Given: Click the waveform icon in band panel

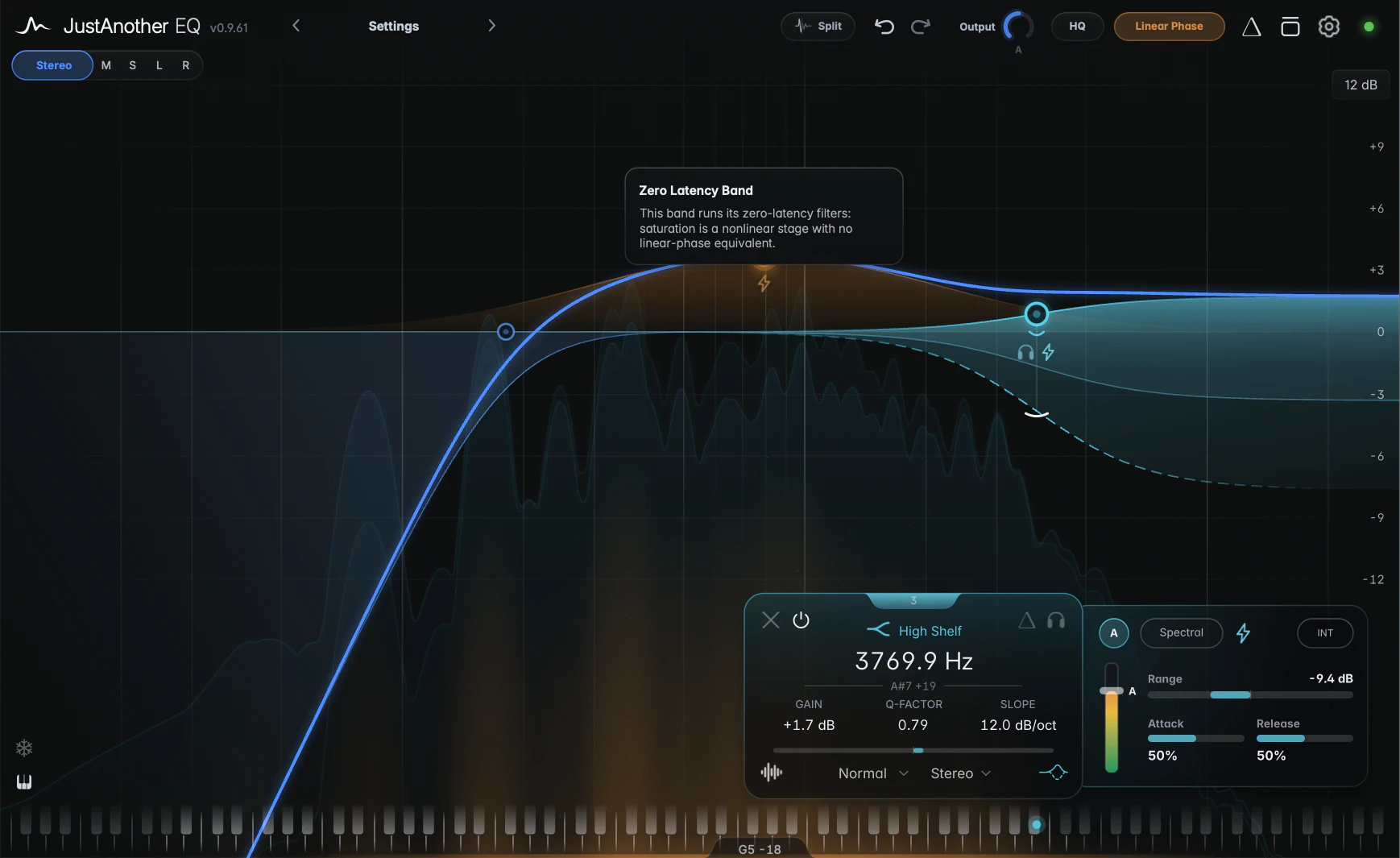Looking at the screenshot, I should click(x=772, y=773).
